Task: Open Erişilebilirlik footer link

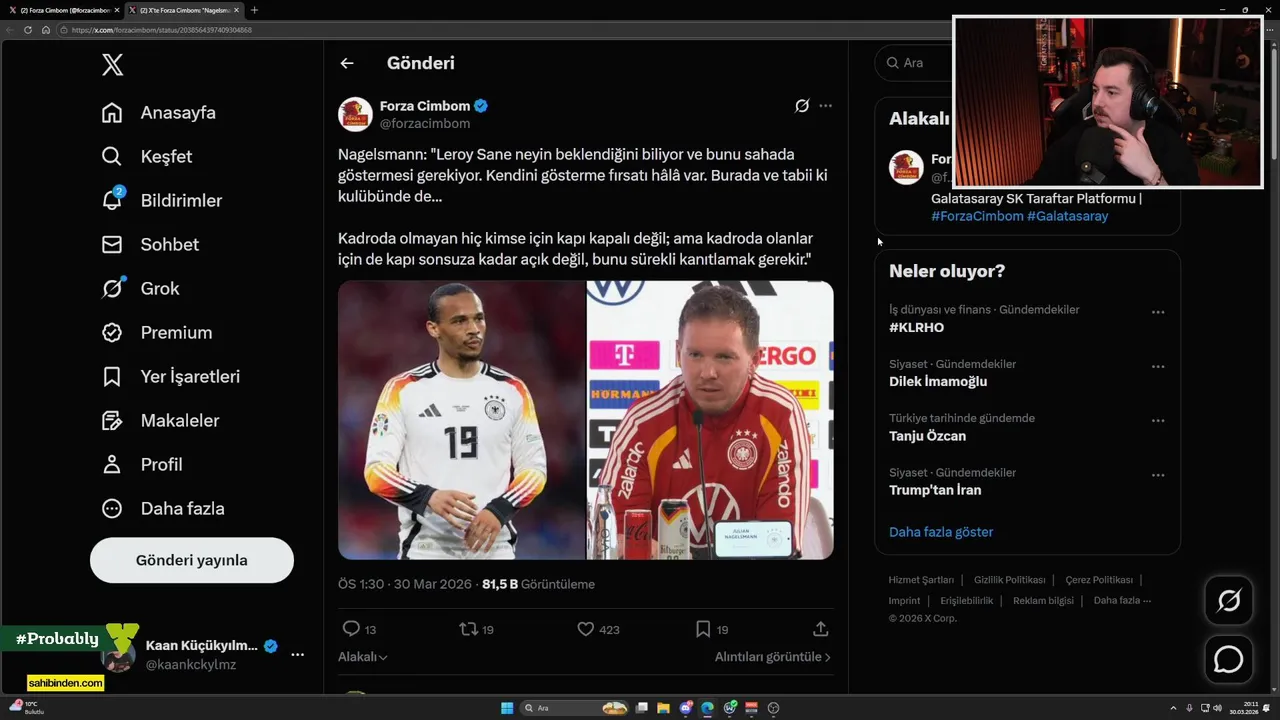Action: point(967,601)
